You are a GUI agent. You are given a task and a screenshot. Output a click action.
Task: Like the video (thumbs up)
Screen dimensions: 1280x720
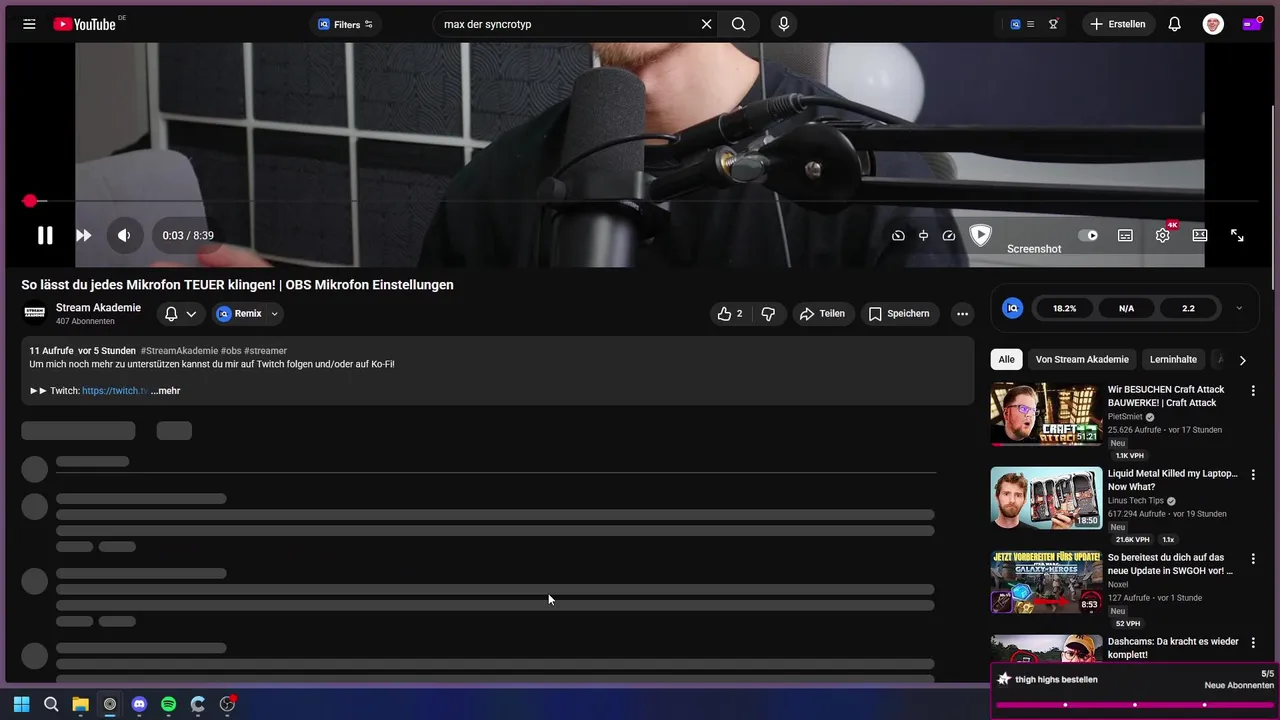click(730, 313)
